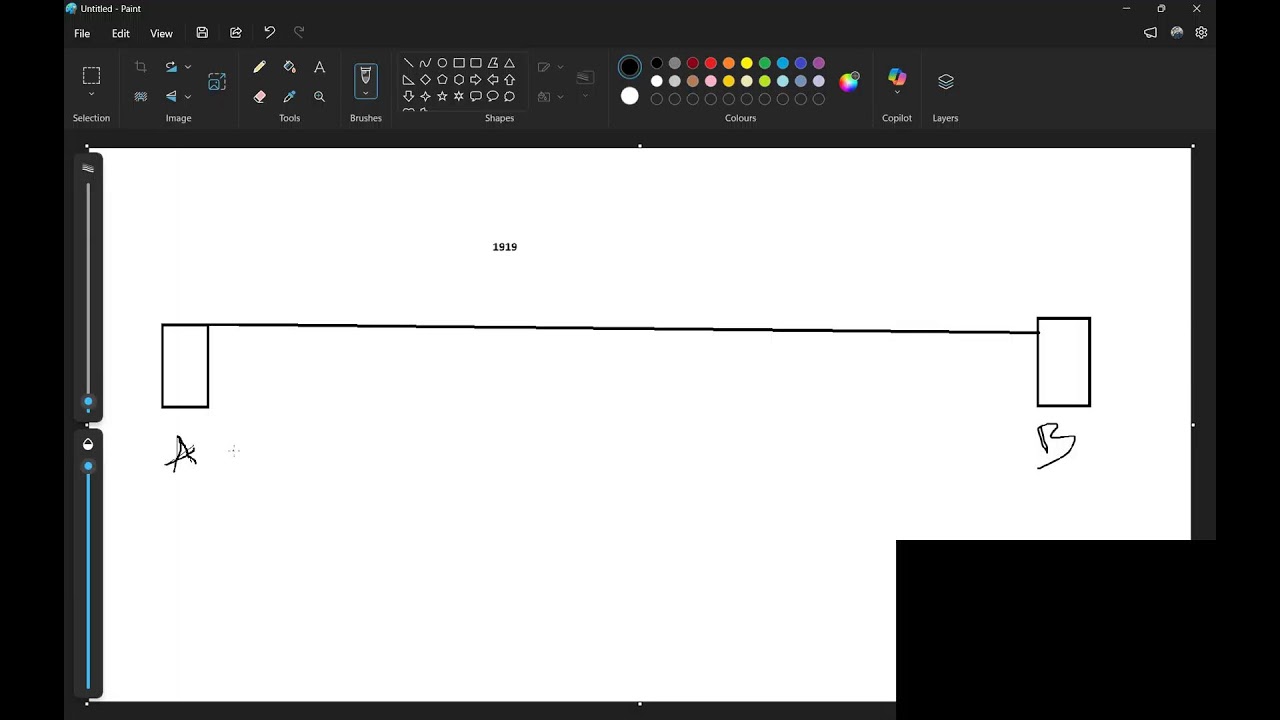
Task: Click the Crop image icon
Action: click(141, 67)
